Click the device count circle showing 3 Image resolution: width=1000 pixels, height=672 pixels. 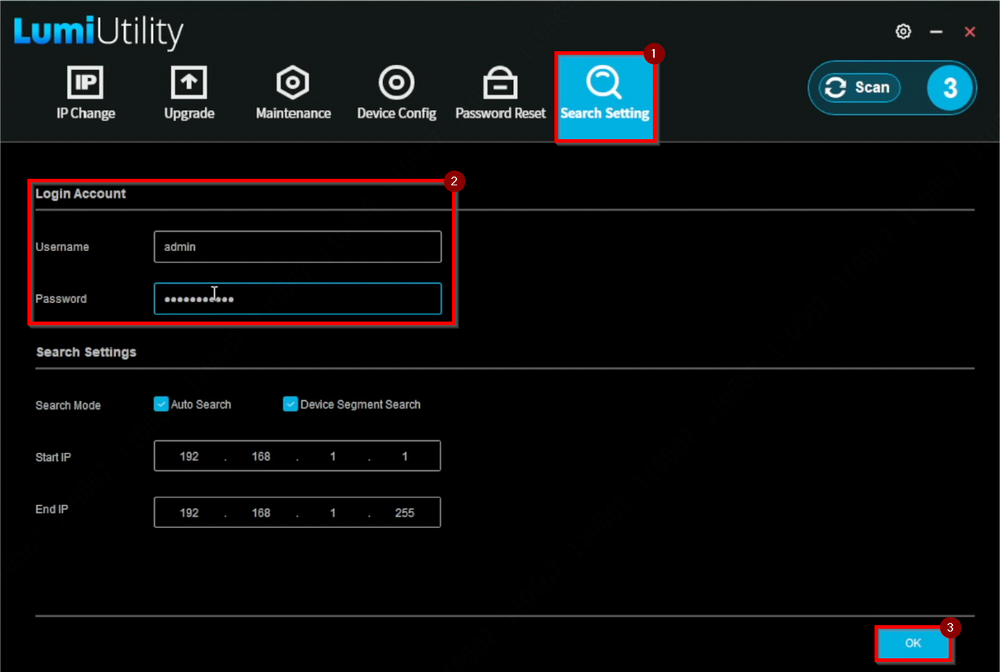949,88
